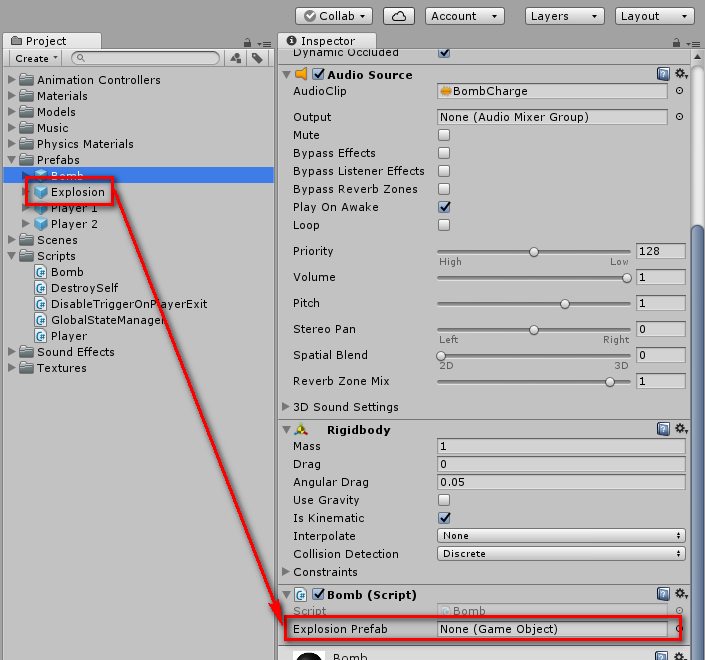Select the Textures folder

(x=62, y=368)
